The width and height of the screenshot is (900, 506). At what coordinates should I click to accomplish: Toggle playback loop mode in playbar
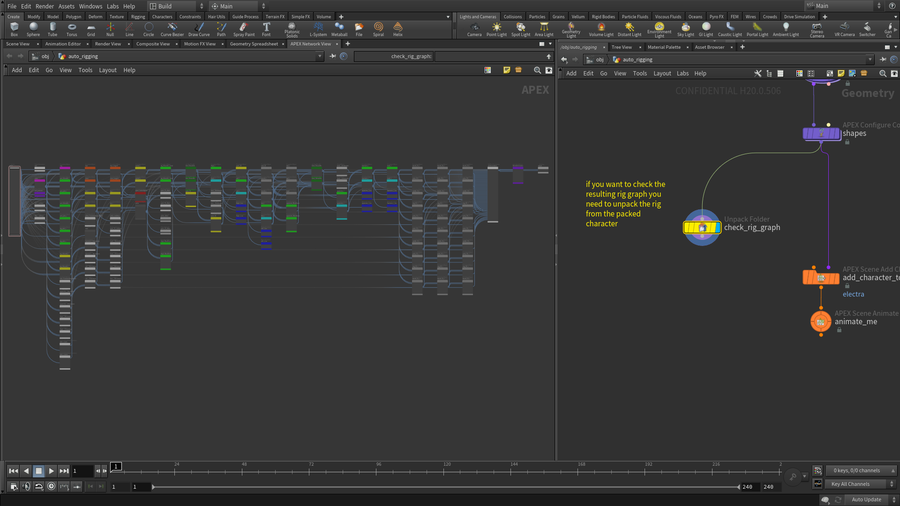coord(38,486)
